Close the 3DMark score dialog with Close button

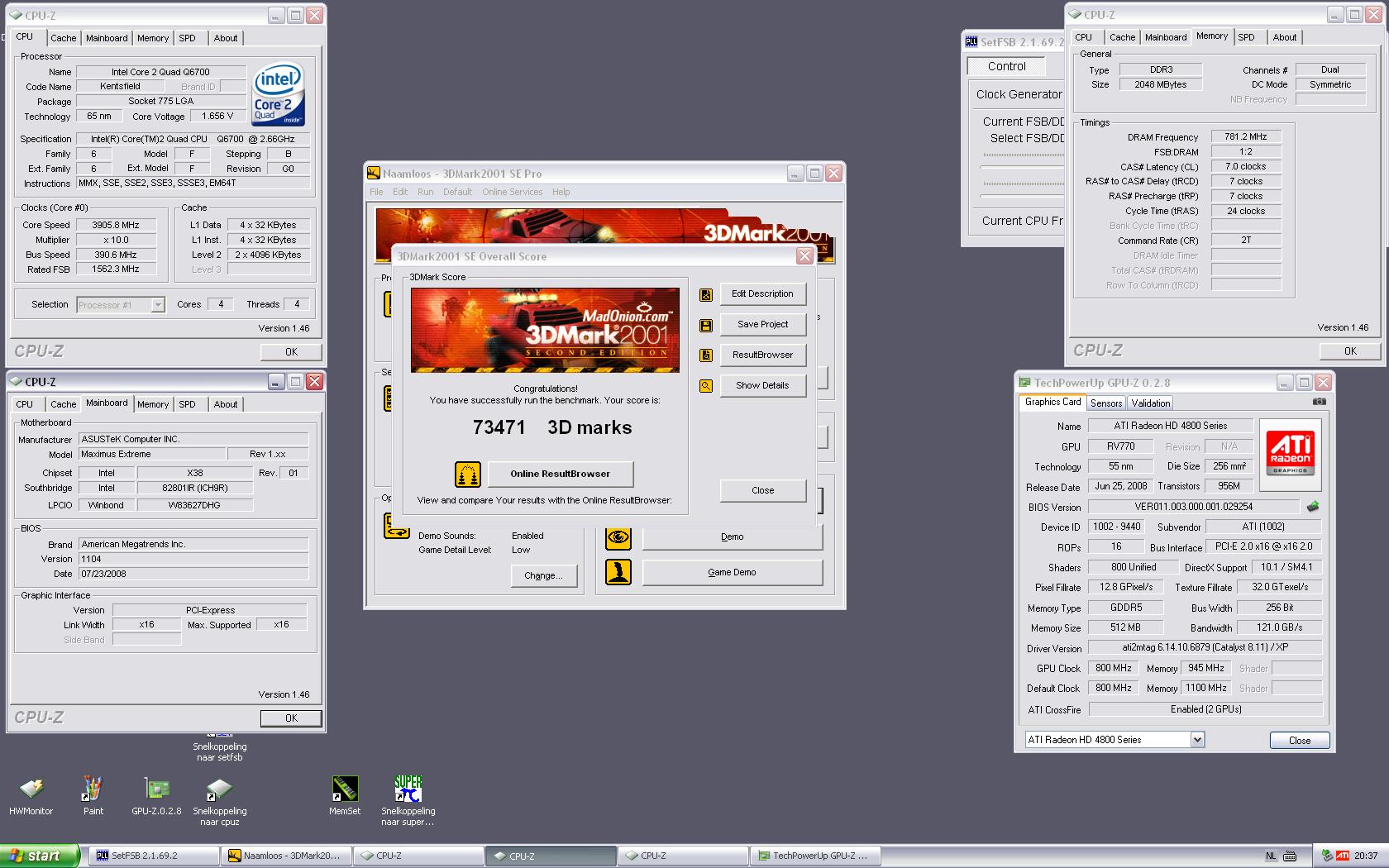click(x=762, y=491)
